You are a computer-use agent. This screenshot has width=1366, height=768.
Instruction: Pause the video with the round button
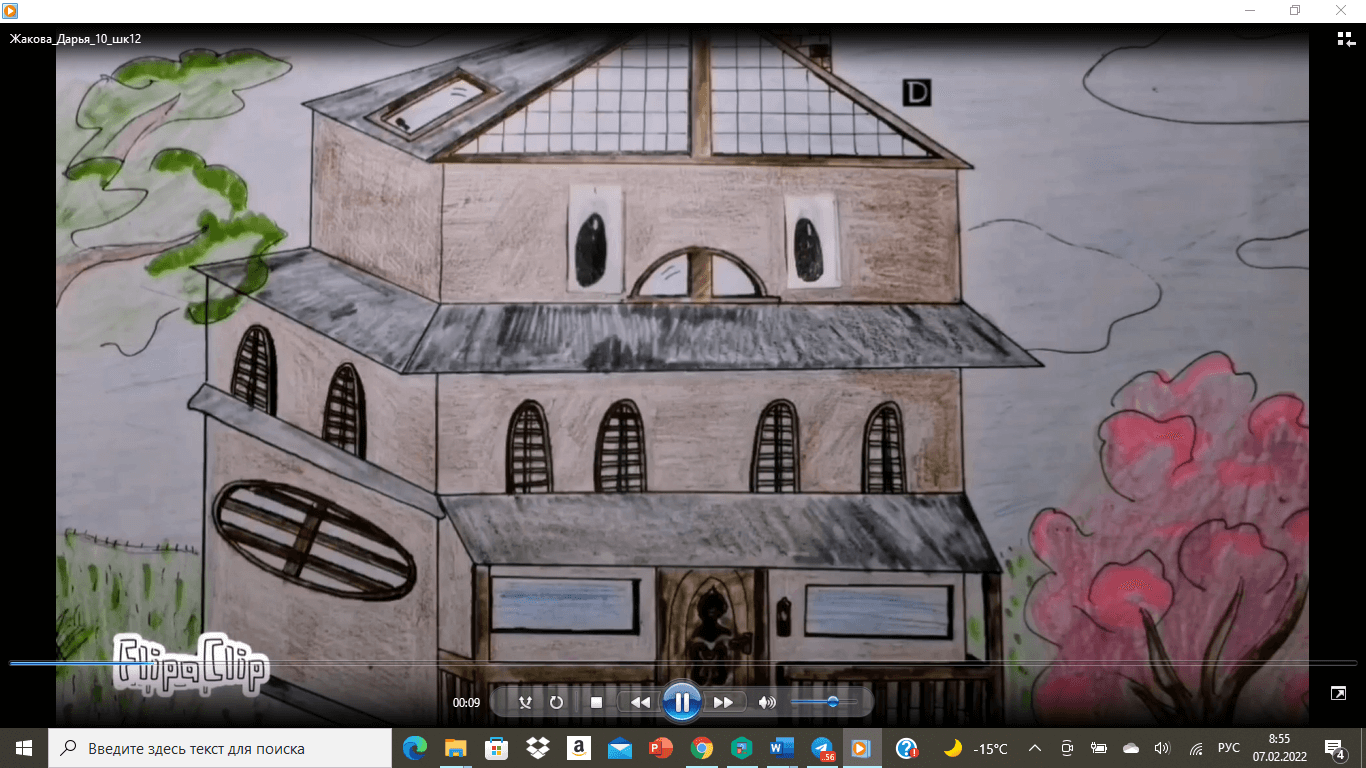(681, 702)
